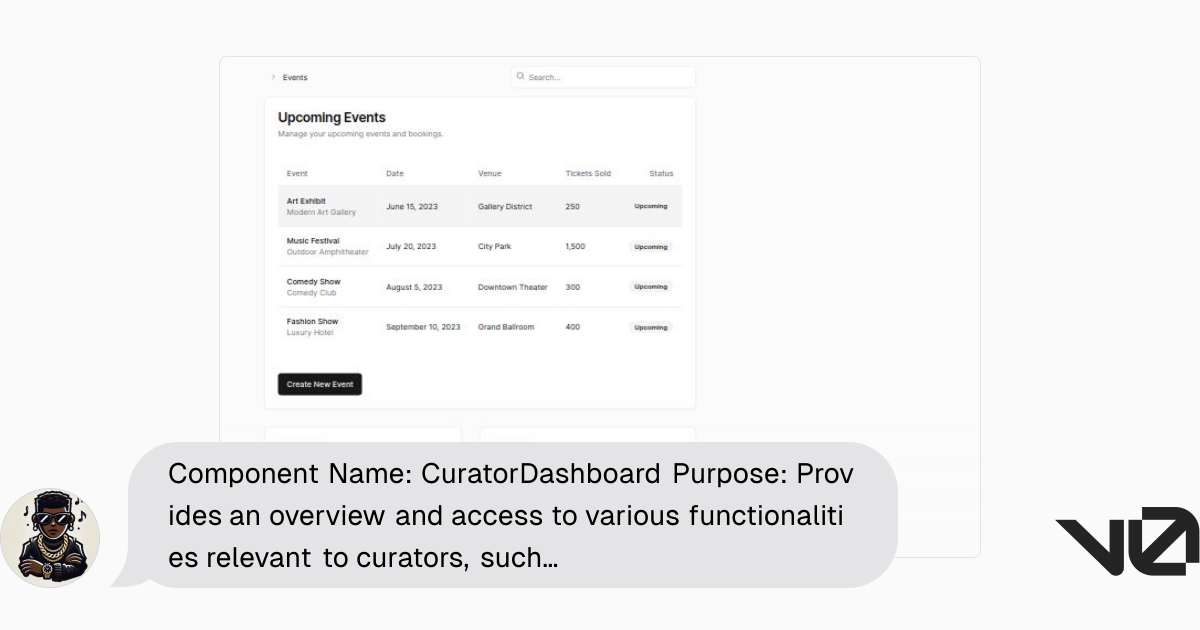Click the Upcoming badge for Music Festival
1200x630 pixels.
pyautogui.click(x=651, y=246)
